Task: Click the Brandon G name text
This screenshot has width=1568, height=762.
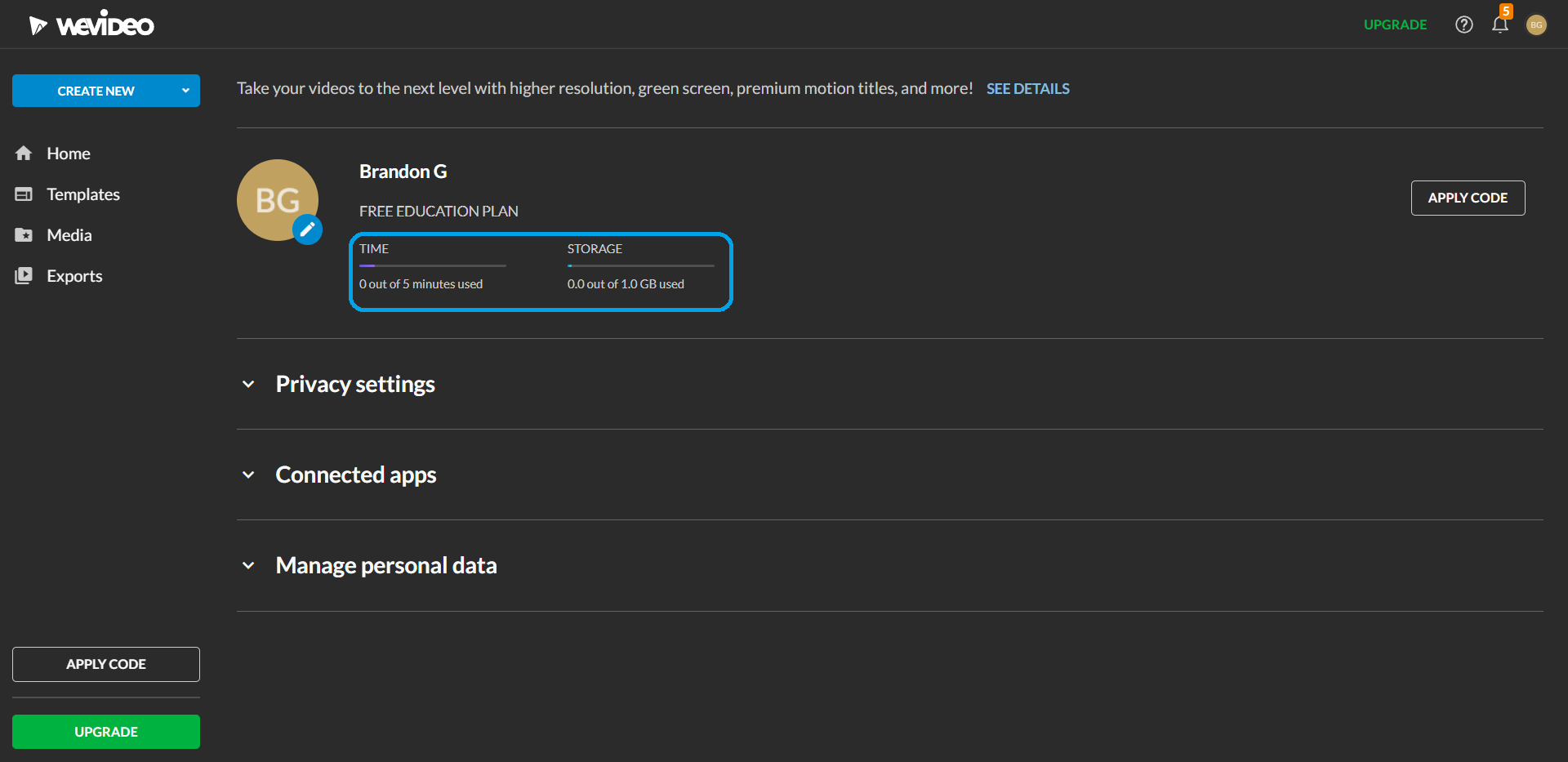Action: pyautogui.click(x=403, y=172)
